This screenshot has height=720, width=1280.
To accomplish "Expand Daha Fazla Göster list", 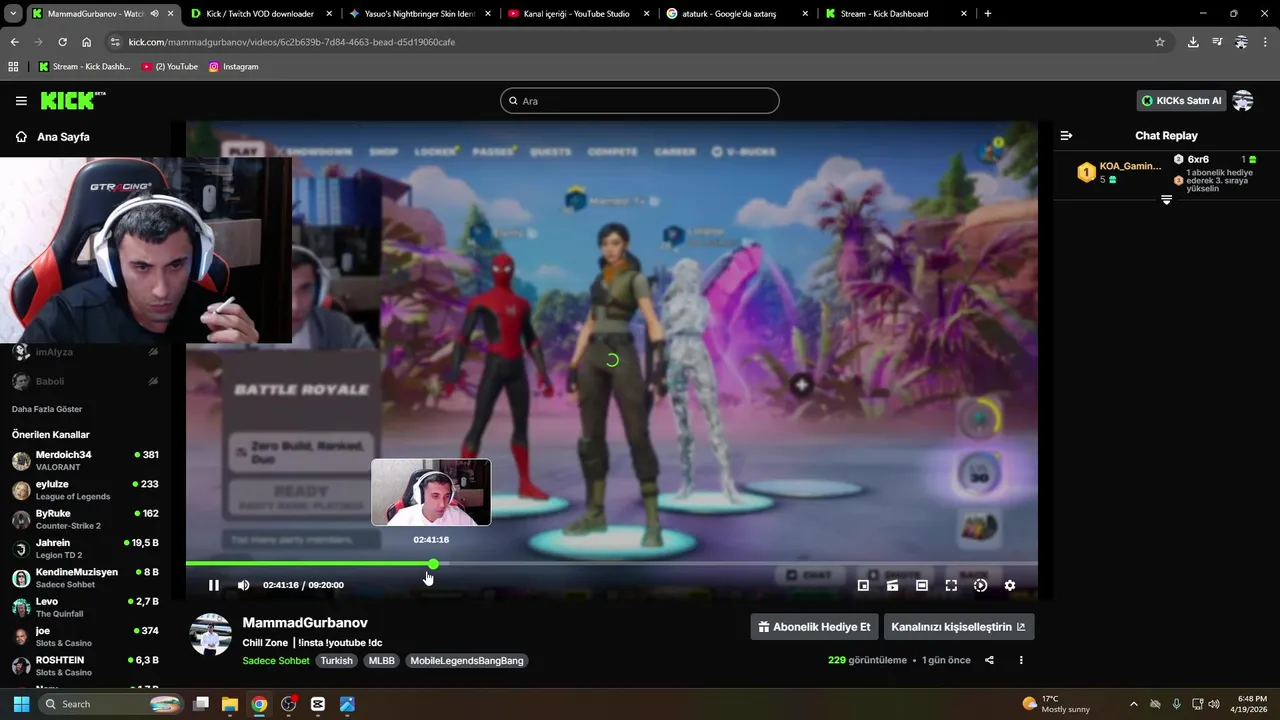I will [x=47, y=409].
